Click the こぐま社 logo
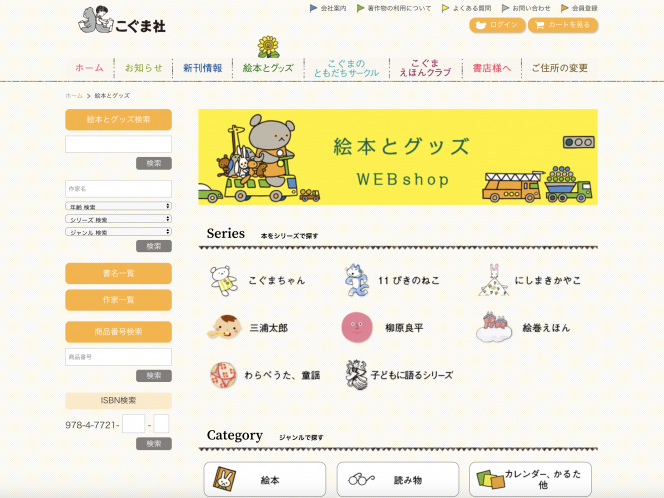664x498 pixels. [x=122, y=20]
